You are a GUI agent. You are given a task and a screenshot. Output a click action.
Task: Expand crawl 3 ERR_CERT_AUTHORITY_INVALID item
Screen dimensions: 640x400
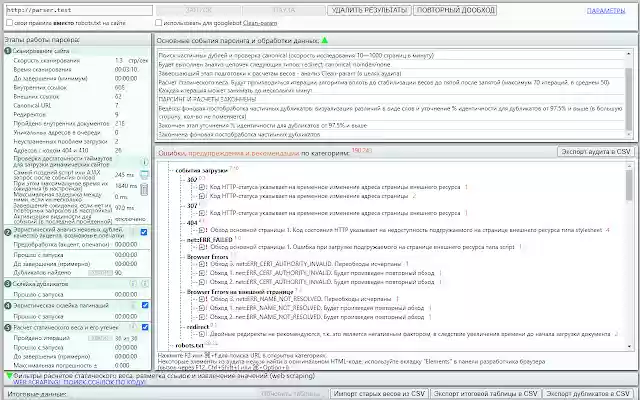click(202, 264)
